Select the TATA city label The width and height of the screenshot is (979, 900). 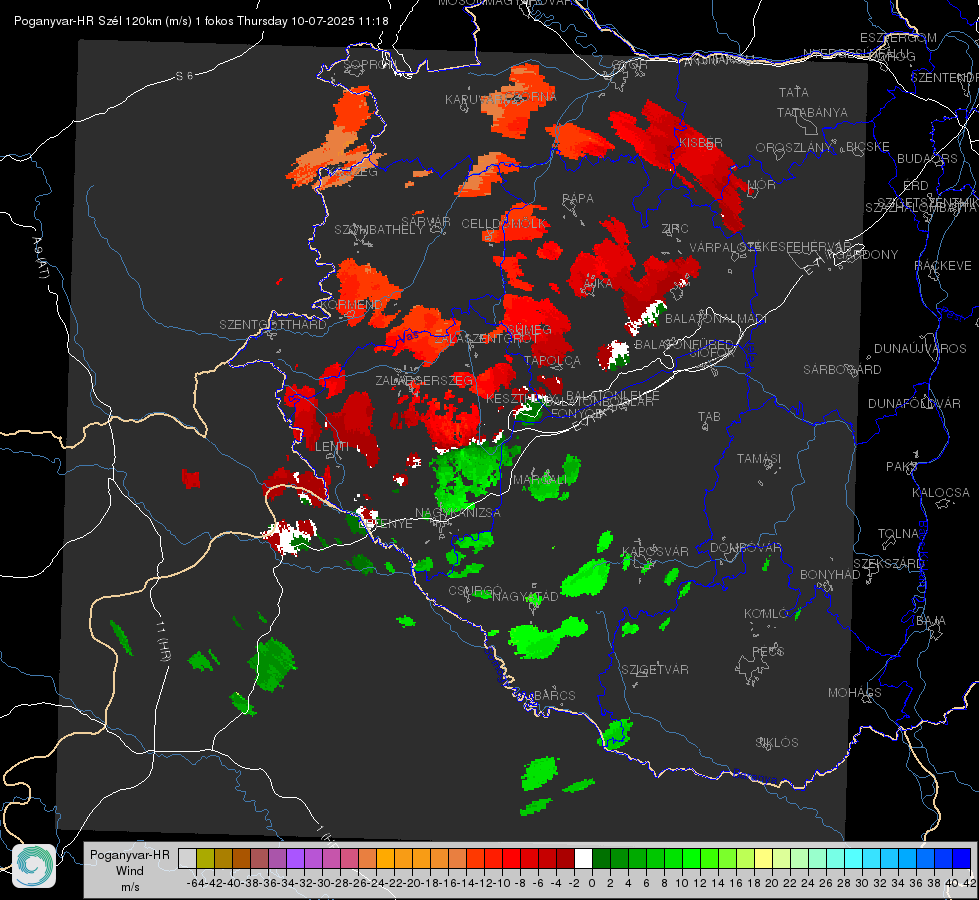[794, 92]
